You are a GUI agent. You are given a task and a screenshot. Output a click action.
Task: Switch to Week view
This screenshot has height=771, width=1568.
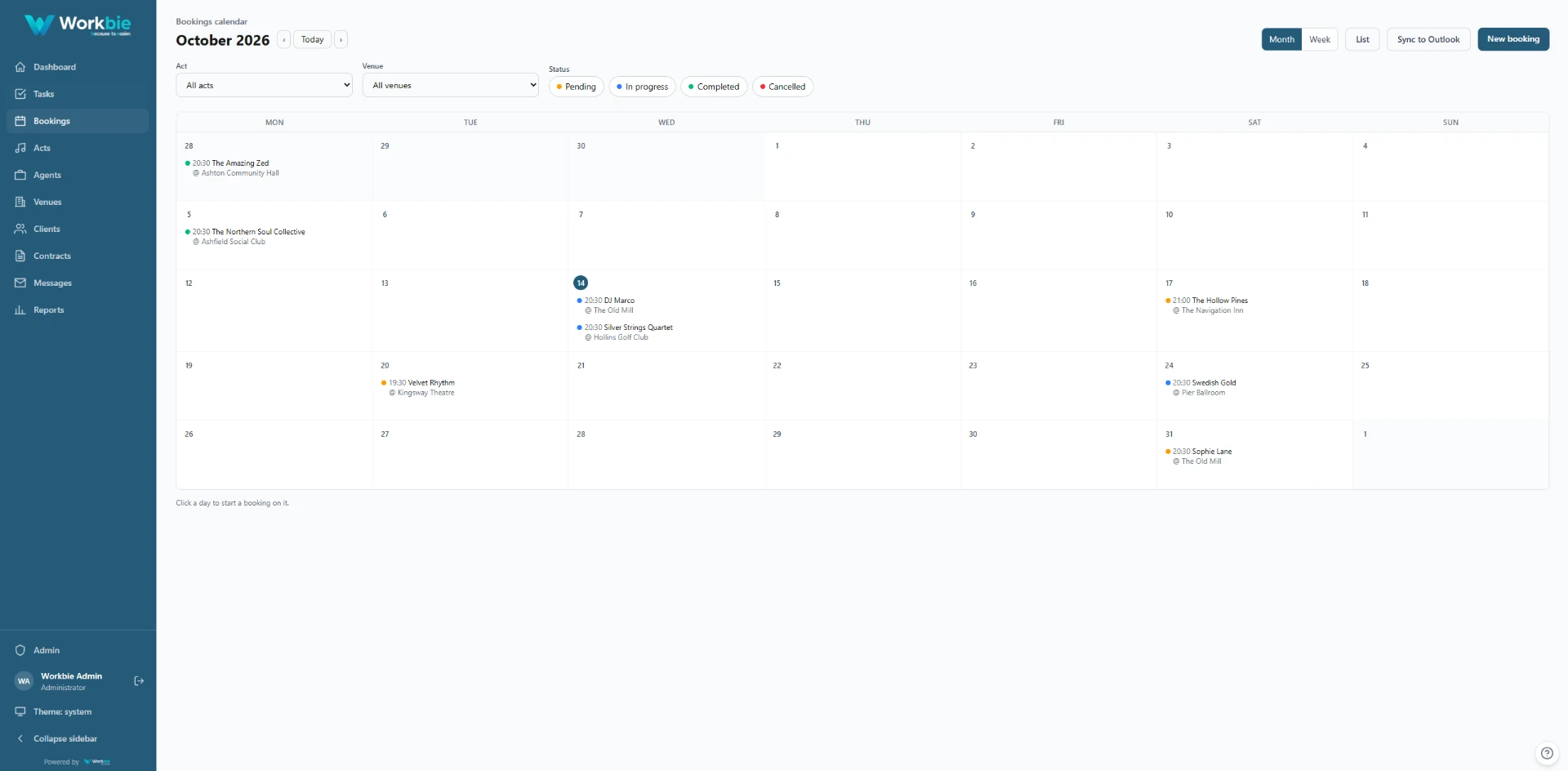(1320, 39)
